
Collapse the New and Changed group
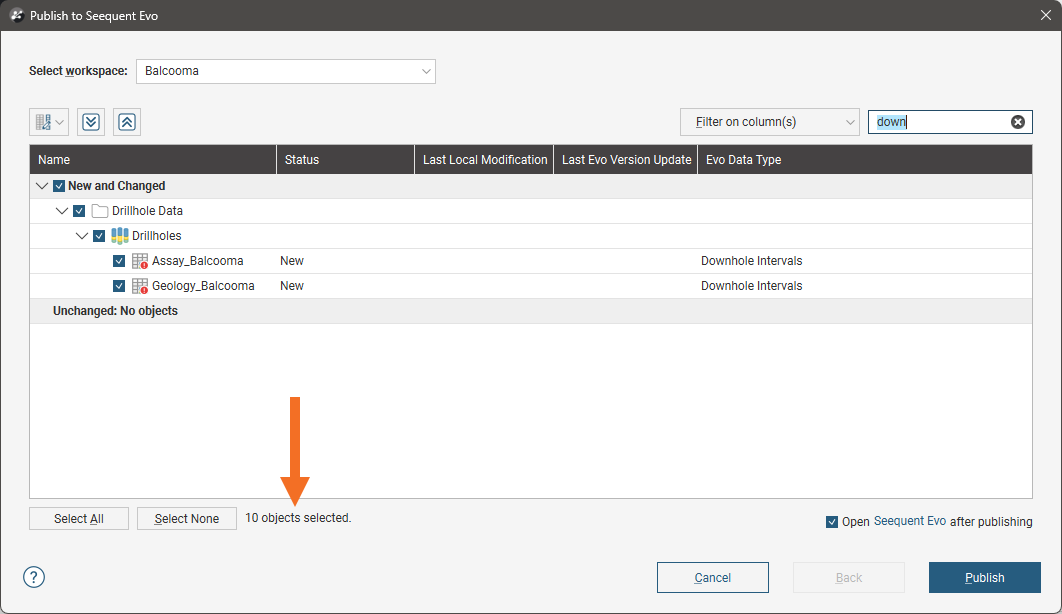[x=42, y=186]
